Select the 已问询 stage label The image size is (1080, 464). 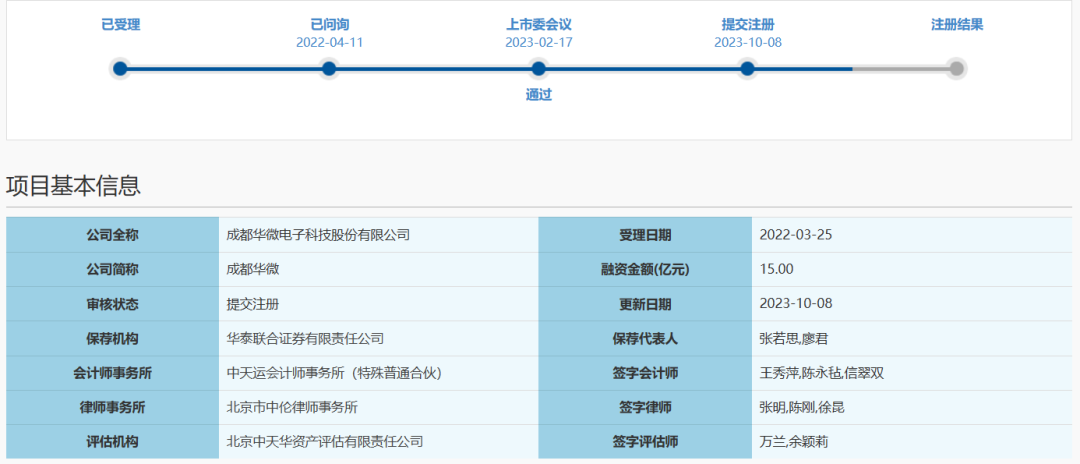point(329,25)
